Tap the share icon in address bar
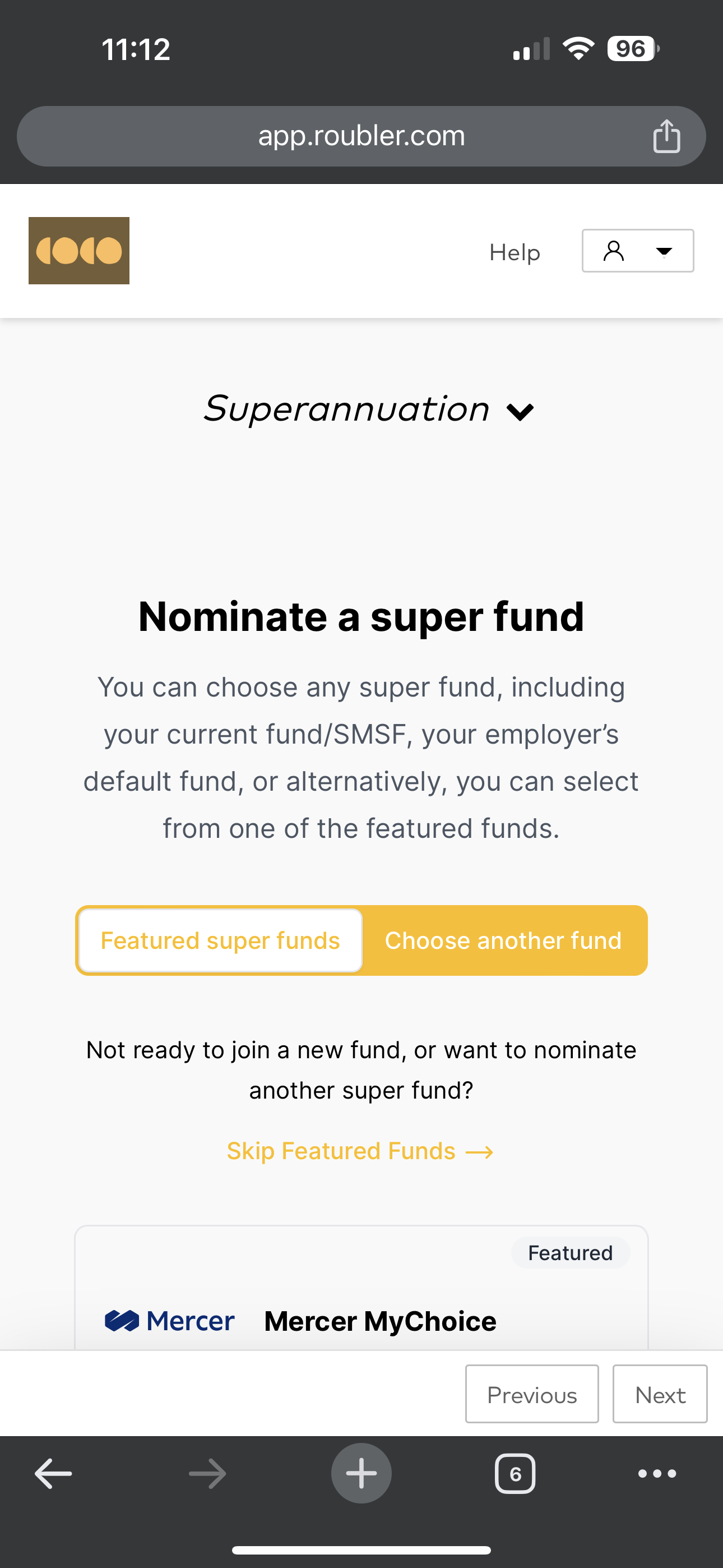Screen dimensions: 723x1568 tap(666, 136)
